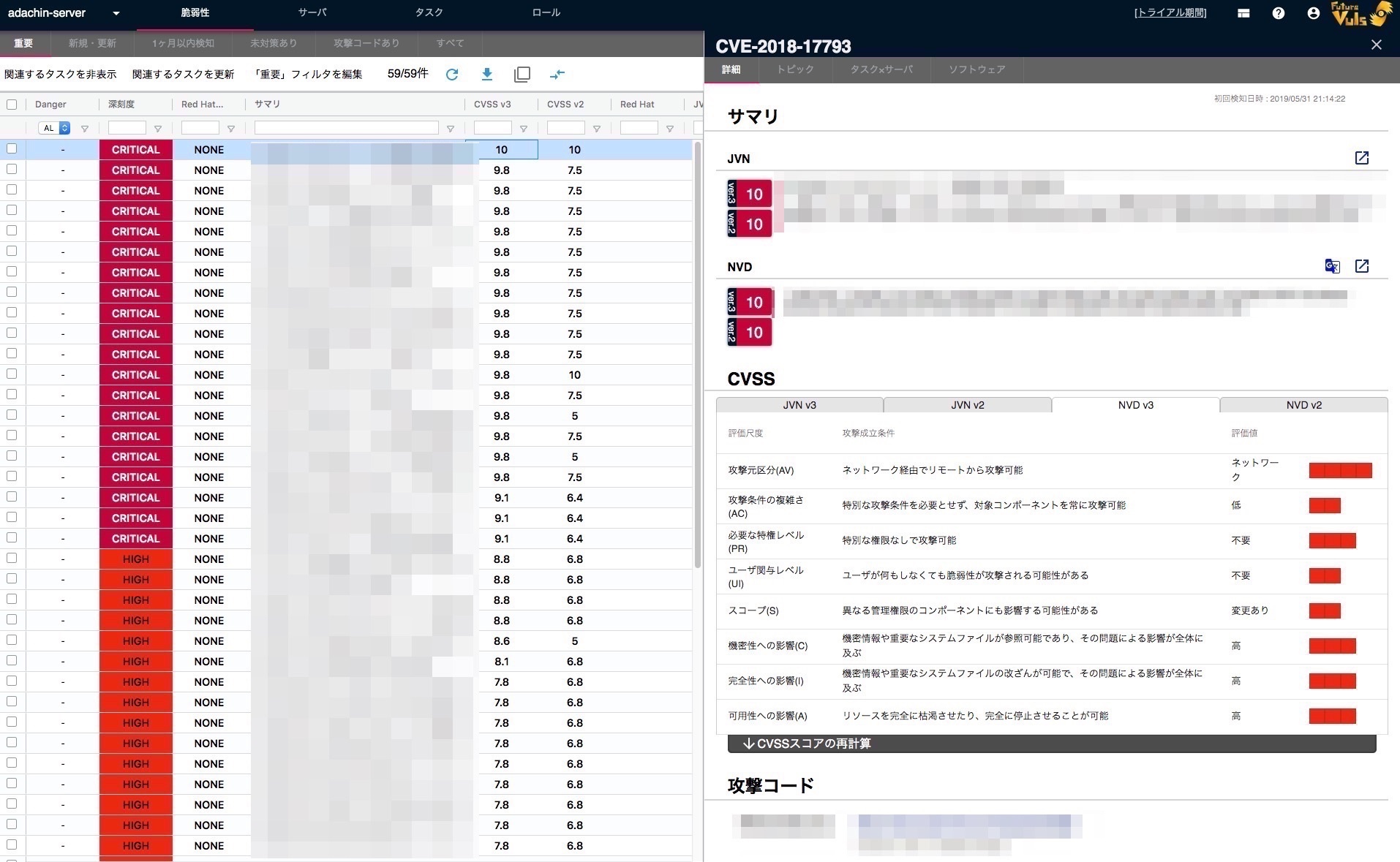This screenshot has height=862, width=1400.
Task: Toggle the select-all checkbox in the table header
Action: click(12, 105)
